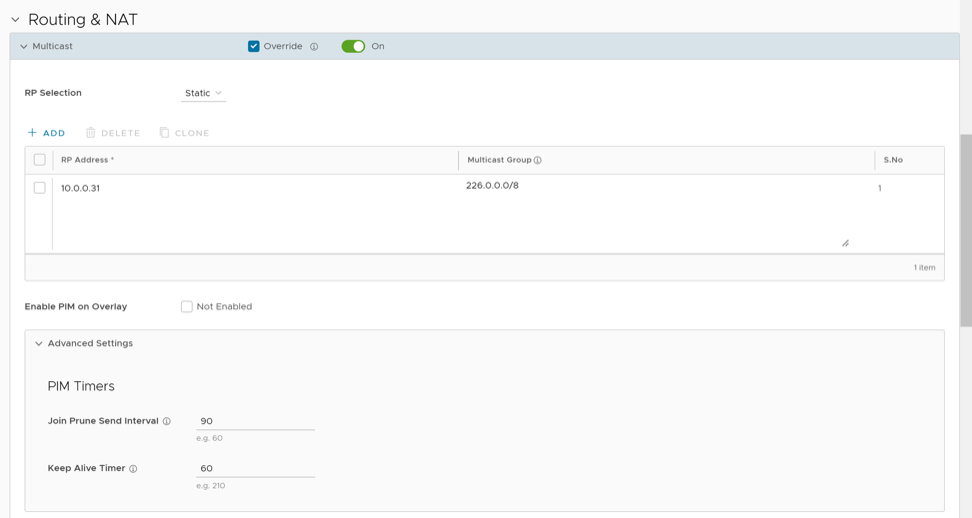
Task: Collapse the Advanced Settings panel
Action: click(39, 344)
